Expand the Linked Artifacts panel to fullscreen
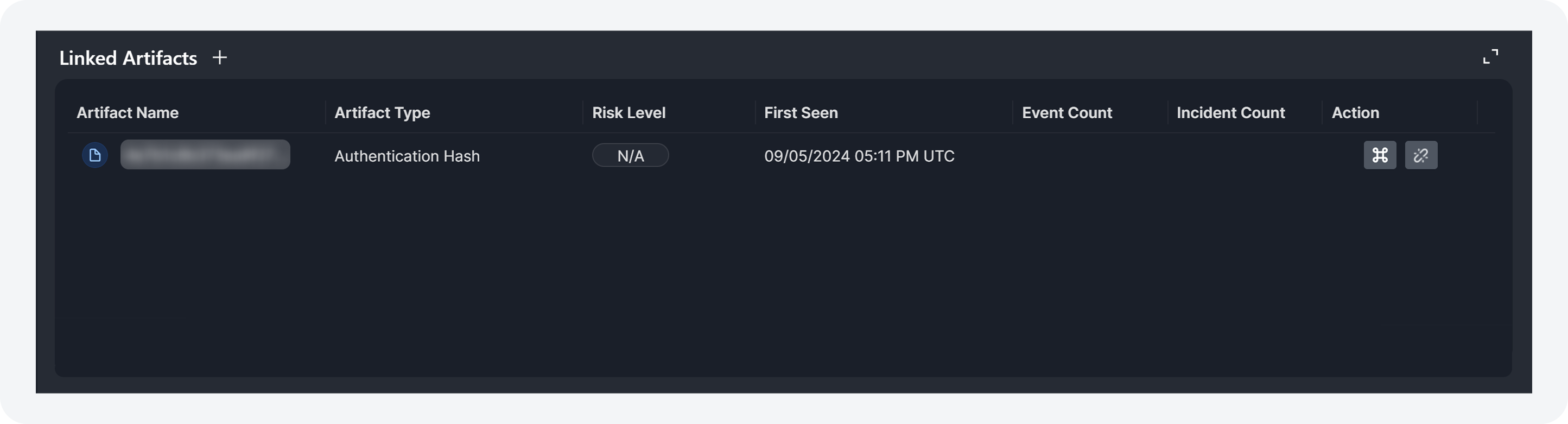The image size is (1568, 424). [x=1490, y=56]
